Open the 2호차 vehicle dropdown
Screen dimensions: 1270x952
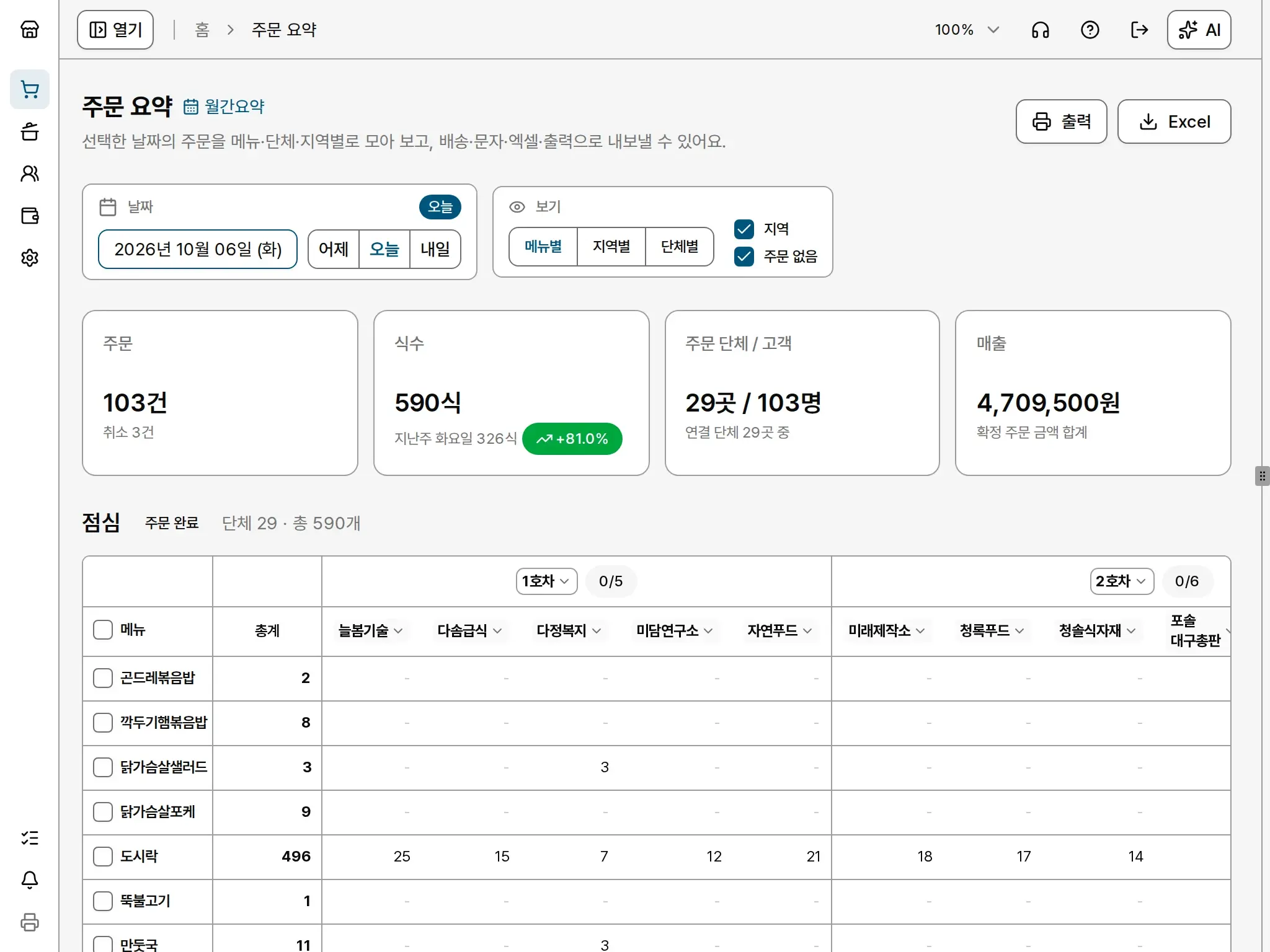tap(1122, 581)
